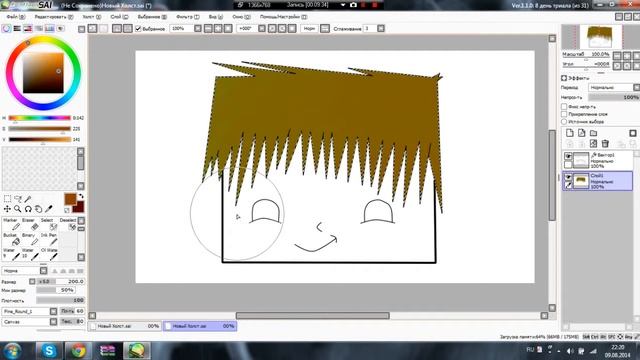Click the horizontal canvas scrollbar
The height and width of the screenshot is (360, 640).
coord(313,316)
